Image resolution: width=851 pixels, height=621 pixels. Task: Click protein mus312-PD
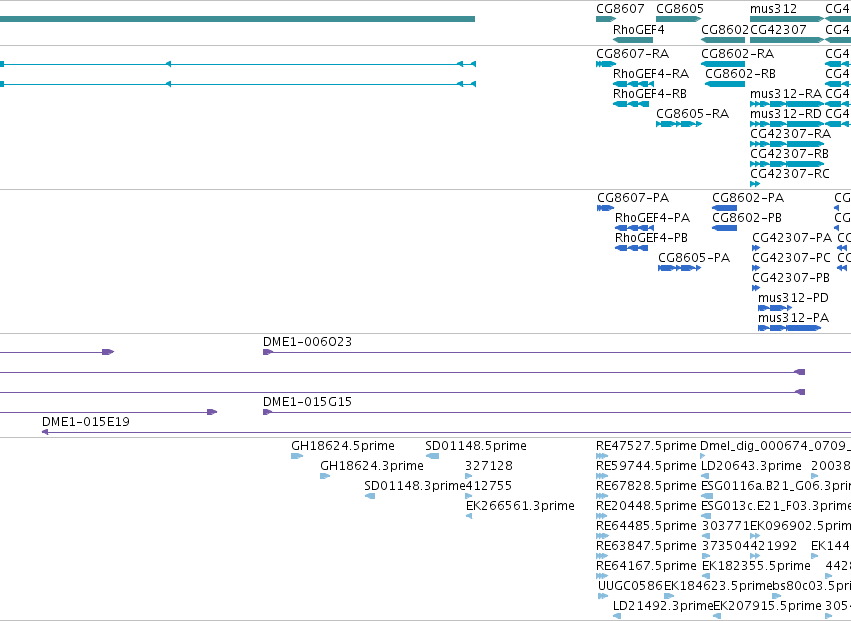[793, 298]
